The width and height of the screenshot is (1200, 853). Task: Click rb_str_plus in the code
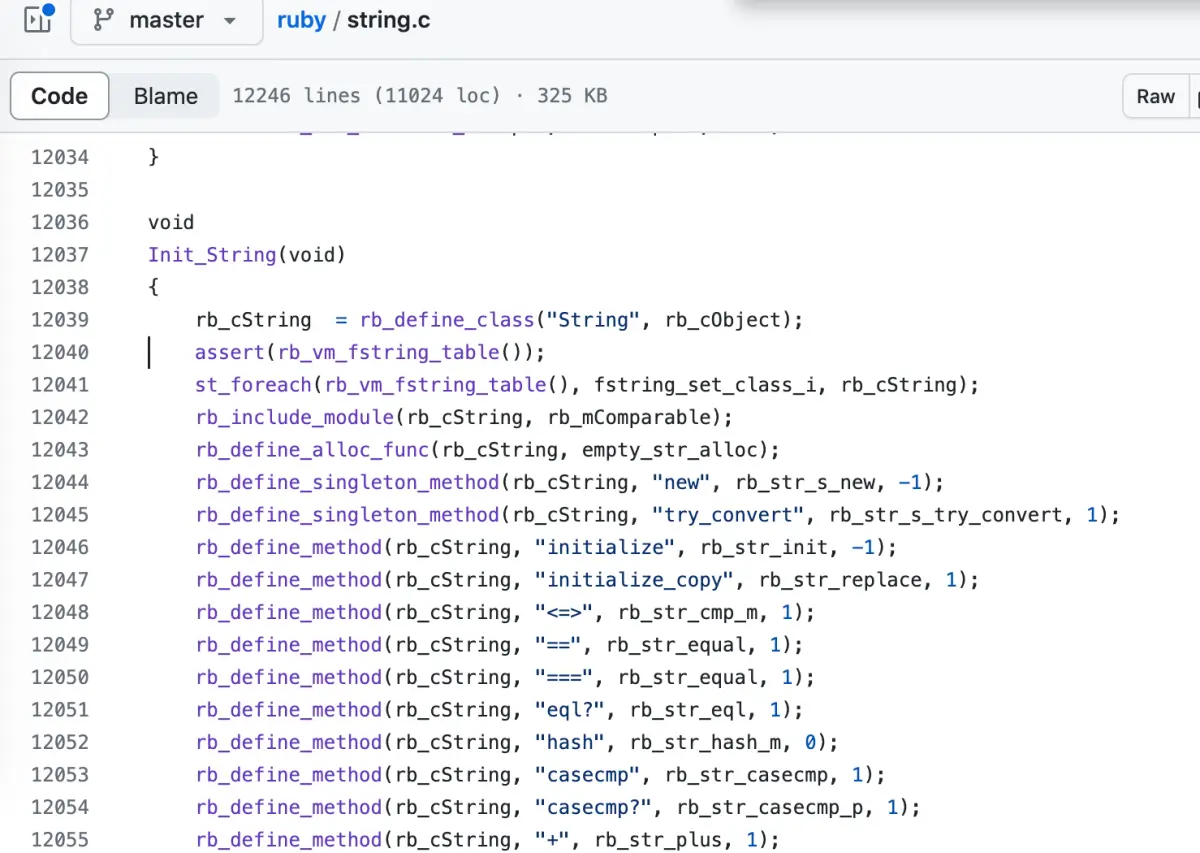tap(658, 840)
